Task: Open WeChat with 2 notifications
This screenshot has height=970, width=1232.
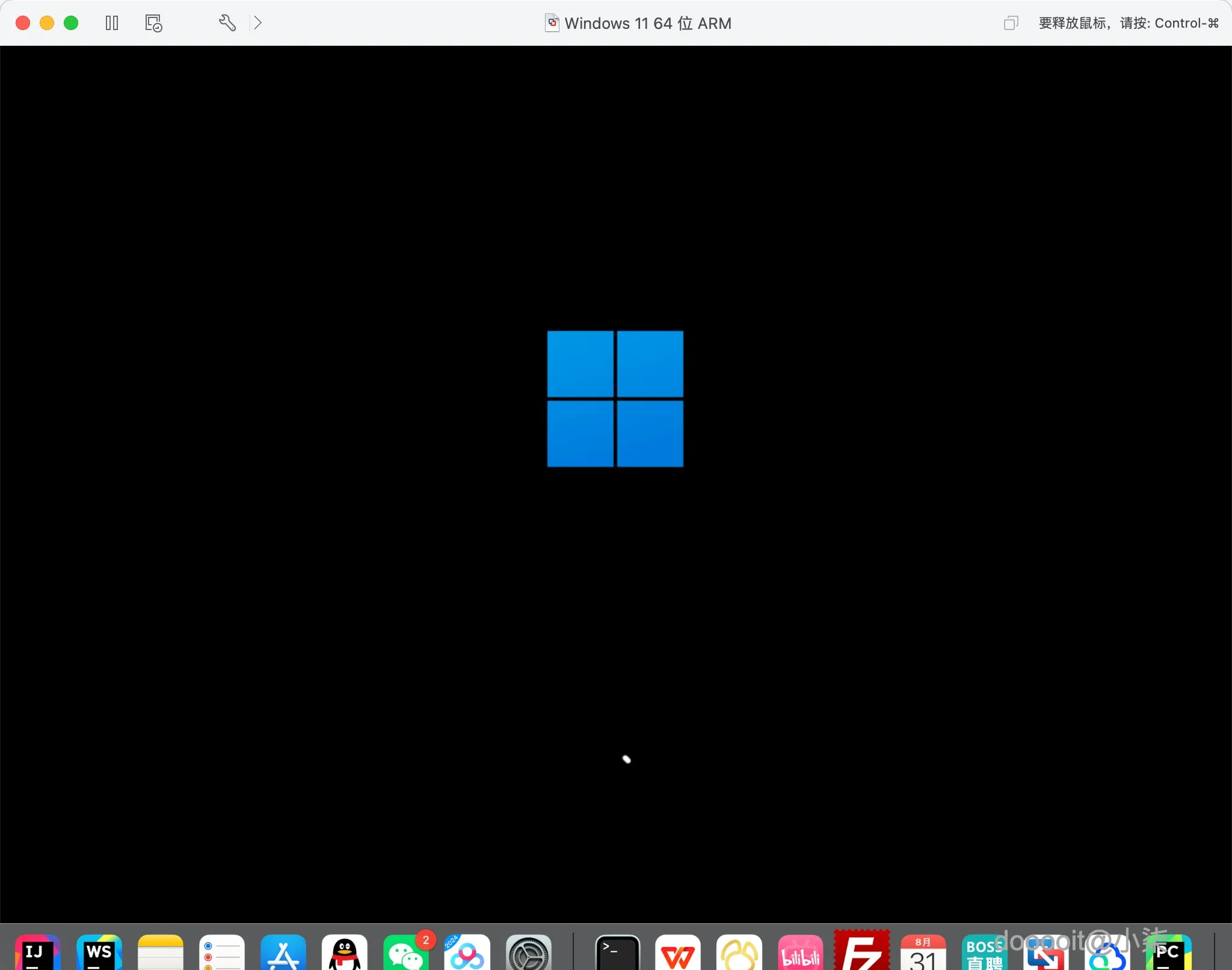Action: pyautogui.click(x=406, y=953)
